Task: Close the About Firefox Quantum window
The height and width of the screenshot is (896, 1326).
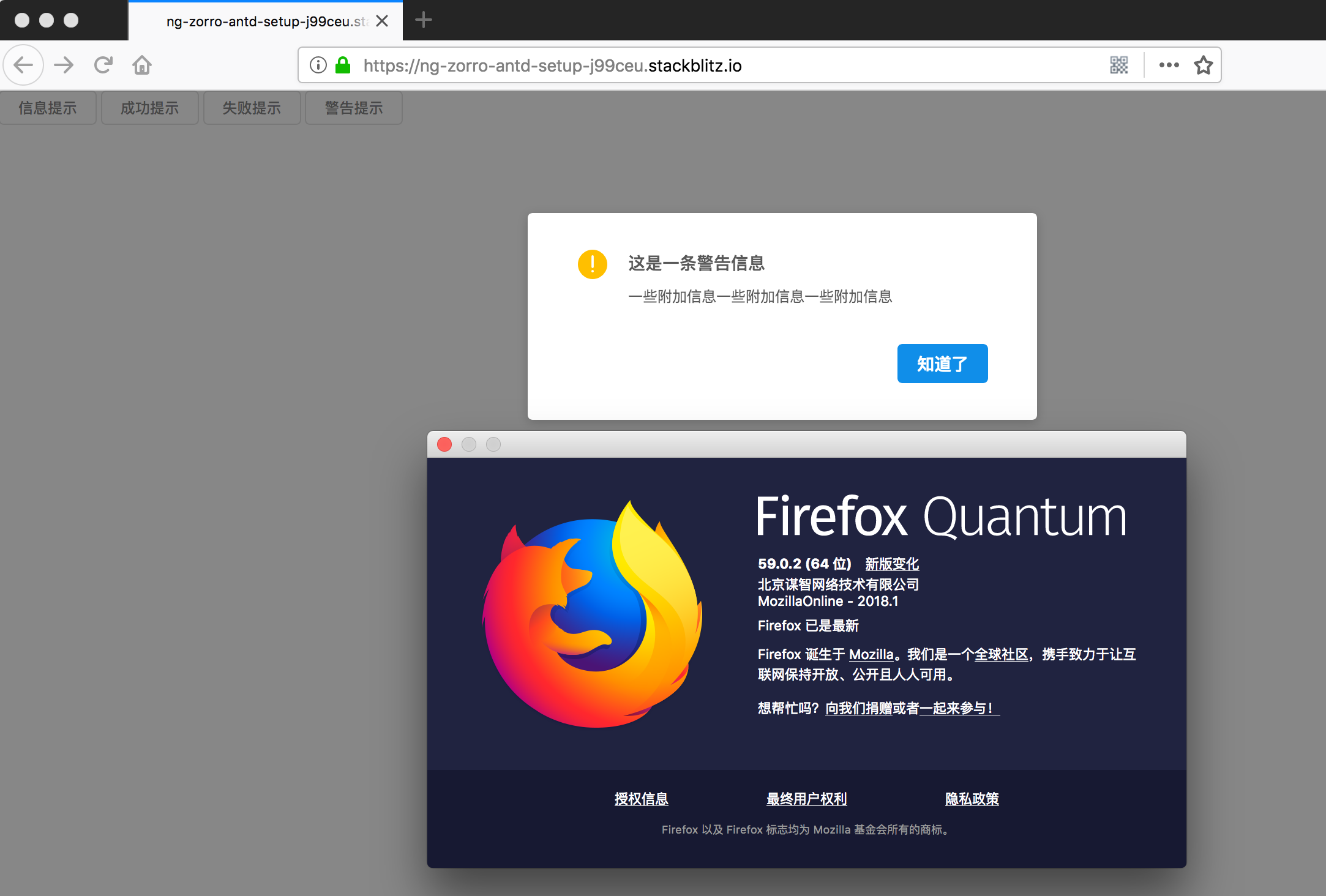Action: pos(444,444)
